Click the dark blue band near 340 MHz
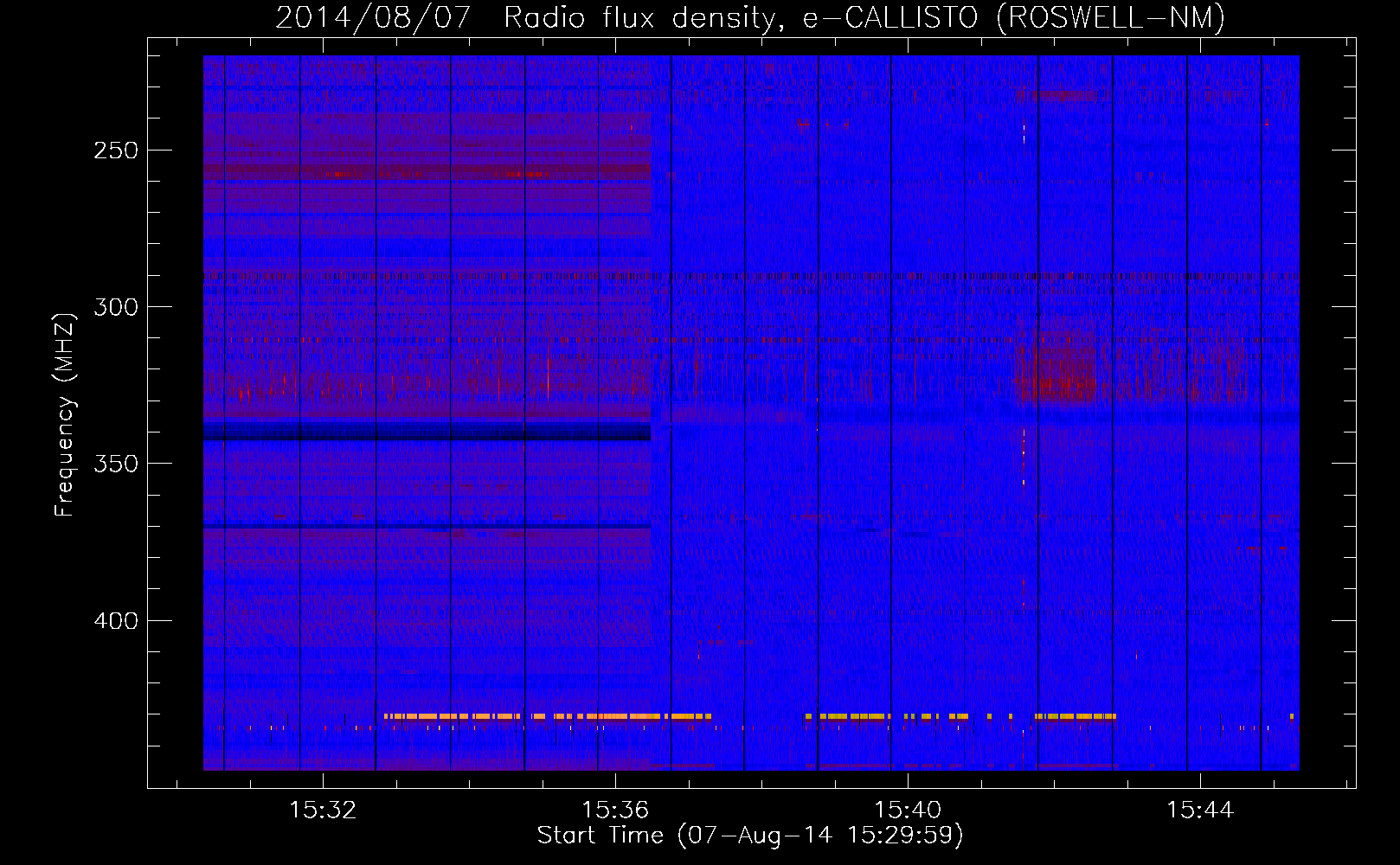This screenshot has width=1400, height=865. point(427,431)
